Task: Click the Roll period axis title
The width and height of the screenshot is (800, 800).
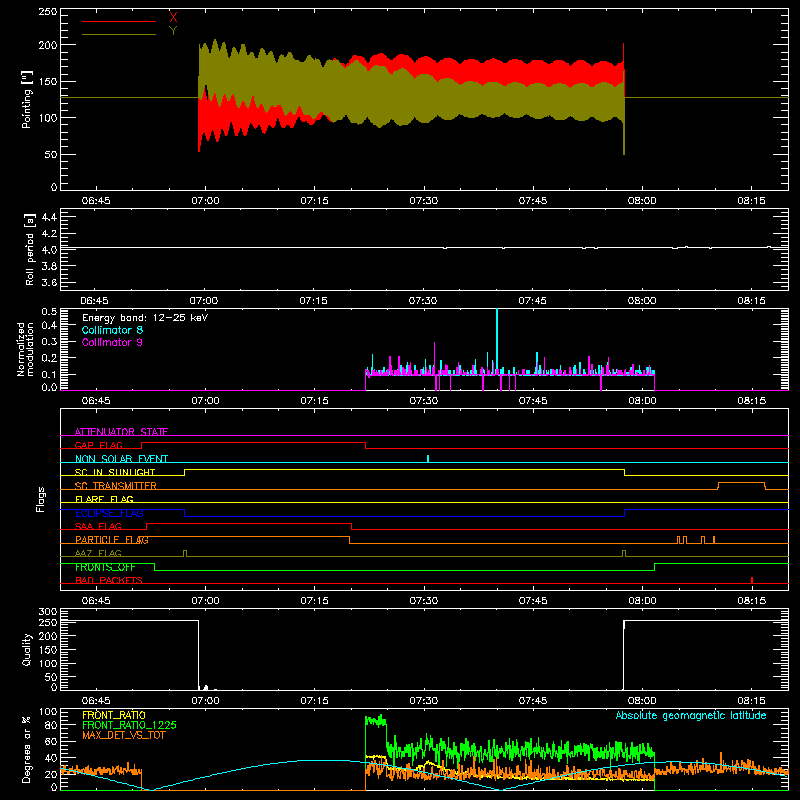Action: point(30,250)
